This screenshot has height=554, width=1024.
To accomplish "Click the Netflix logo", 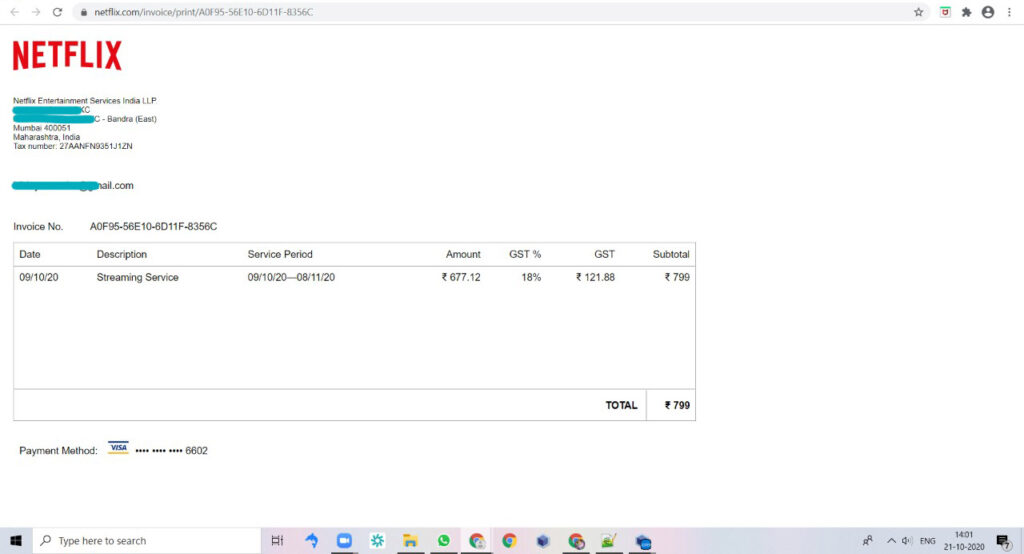I will pos(67,56).
